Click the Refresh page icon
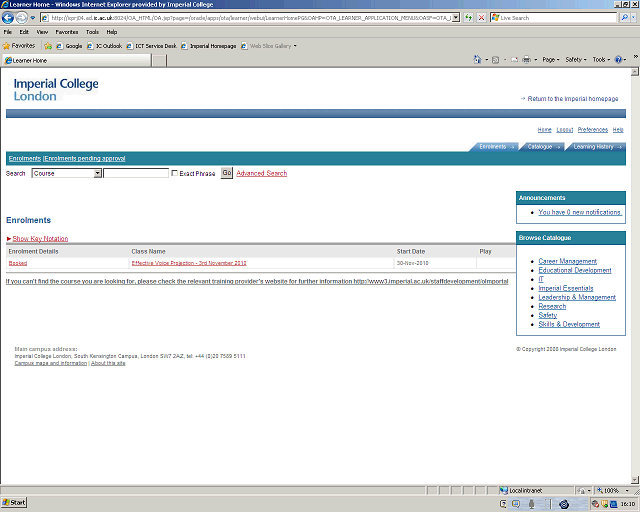The height and width of the screenshot is (512, 640). pyautogui.click(x=468, y=18)
